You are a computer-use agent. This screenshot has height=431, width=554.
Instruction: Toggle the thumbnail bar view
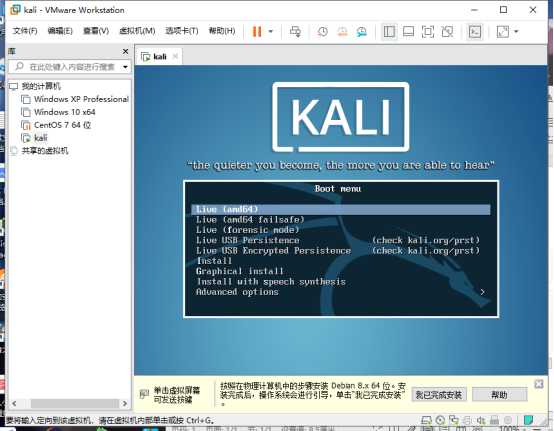click(x=408, y=31)
